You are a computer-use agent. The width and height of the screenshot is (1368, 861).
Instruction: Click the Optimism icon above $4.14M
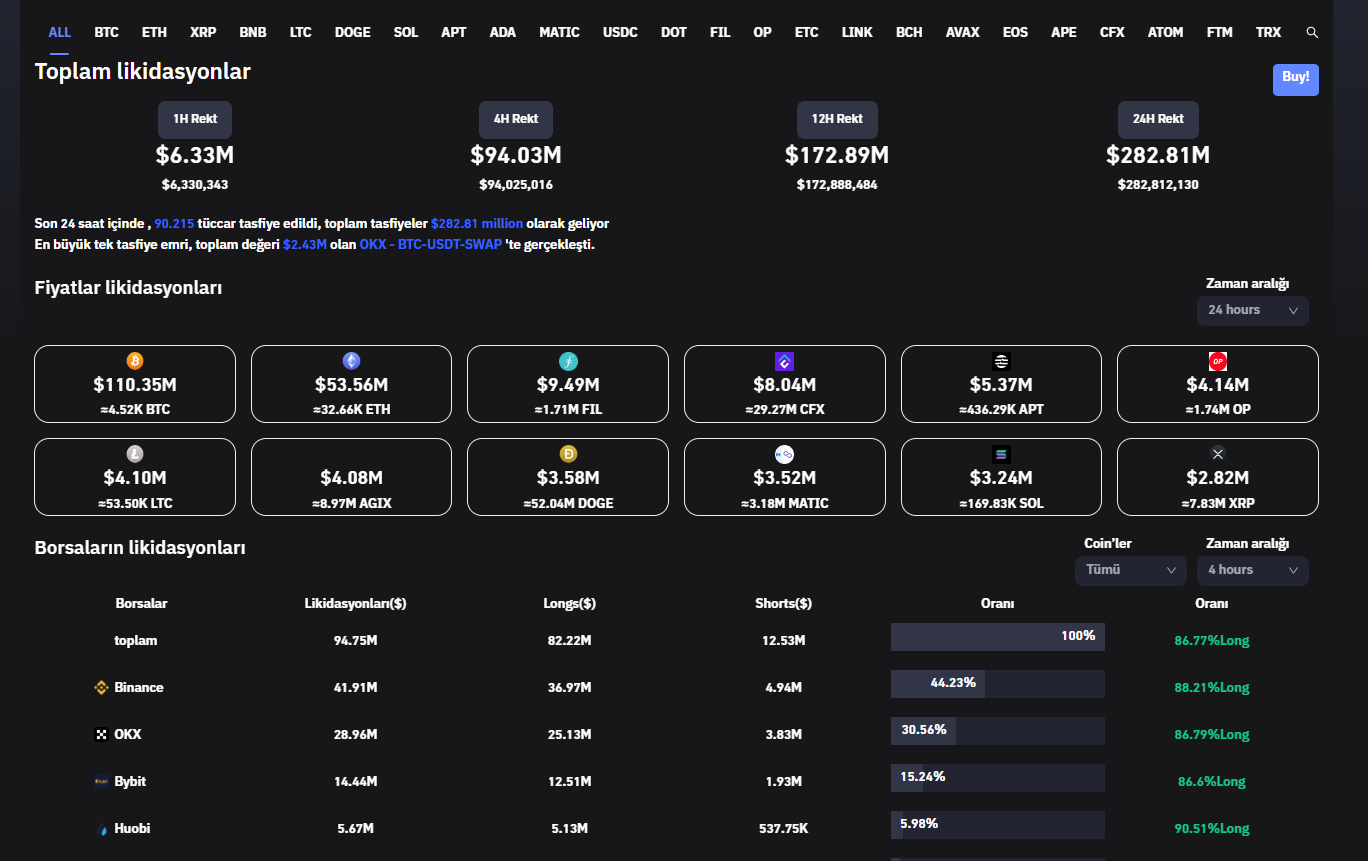click(1217, 361)
